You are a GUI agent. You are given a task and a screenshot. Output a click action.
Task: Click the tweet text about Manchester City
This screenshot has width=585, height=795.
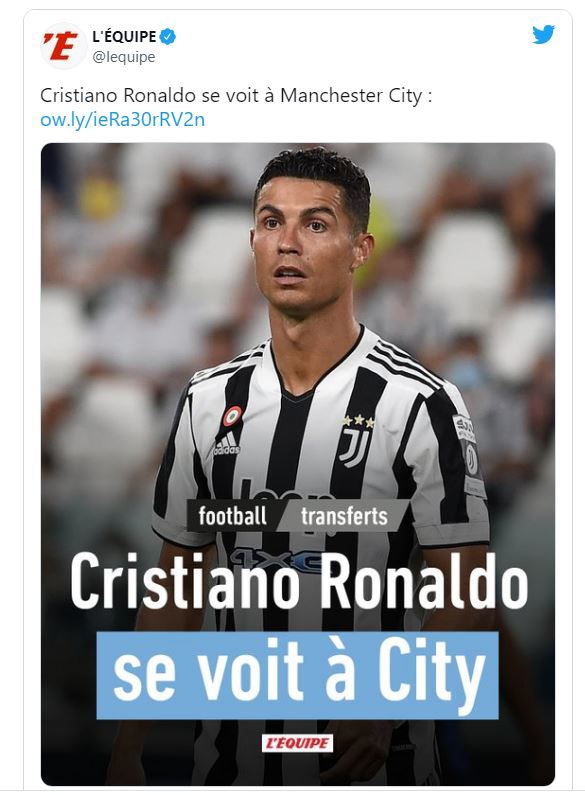(236, 95)
